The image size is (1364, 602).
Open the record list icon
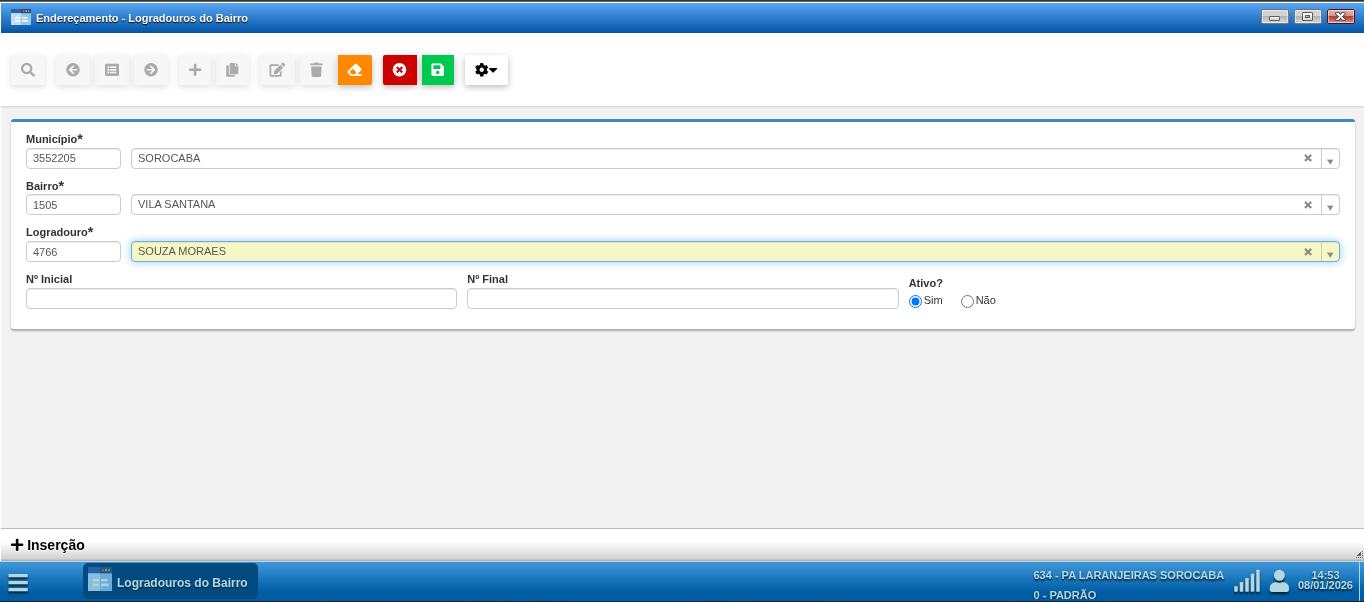tap(112, 70)
